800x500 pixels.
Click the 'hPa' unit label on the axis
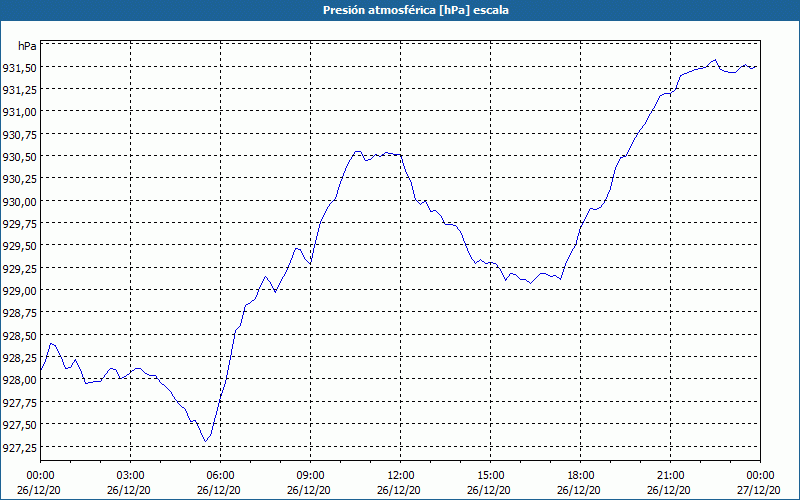coord(27,46)
